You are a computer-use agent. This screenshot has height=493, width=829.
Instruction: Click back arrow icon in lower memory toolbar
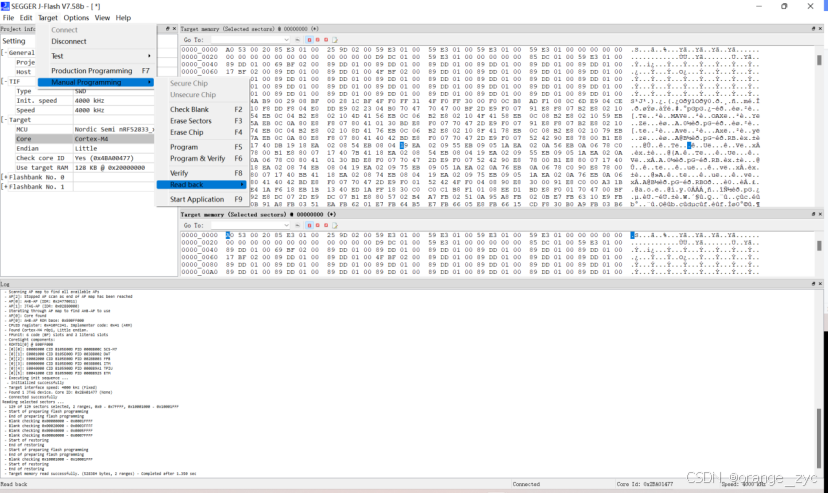298,225
